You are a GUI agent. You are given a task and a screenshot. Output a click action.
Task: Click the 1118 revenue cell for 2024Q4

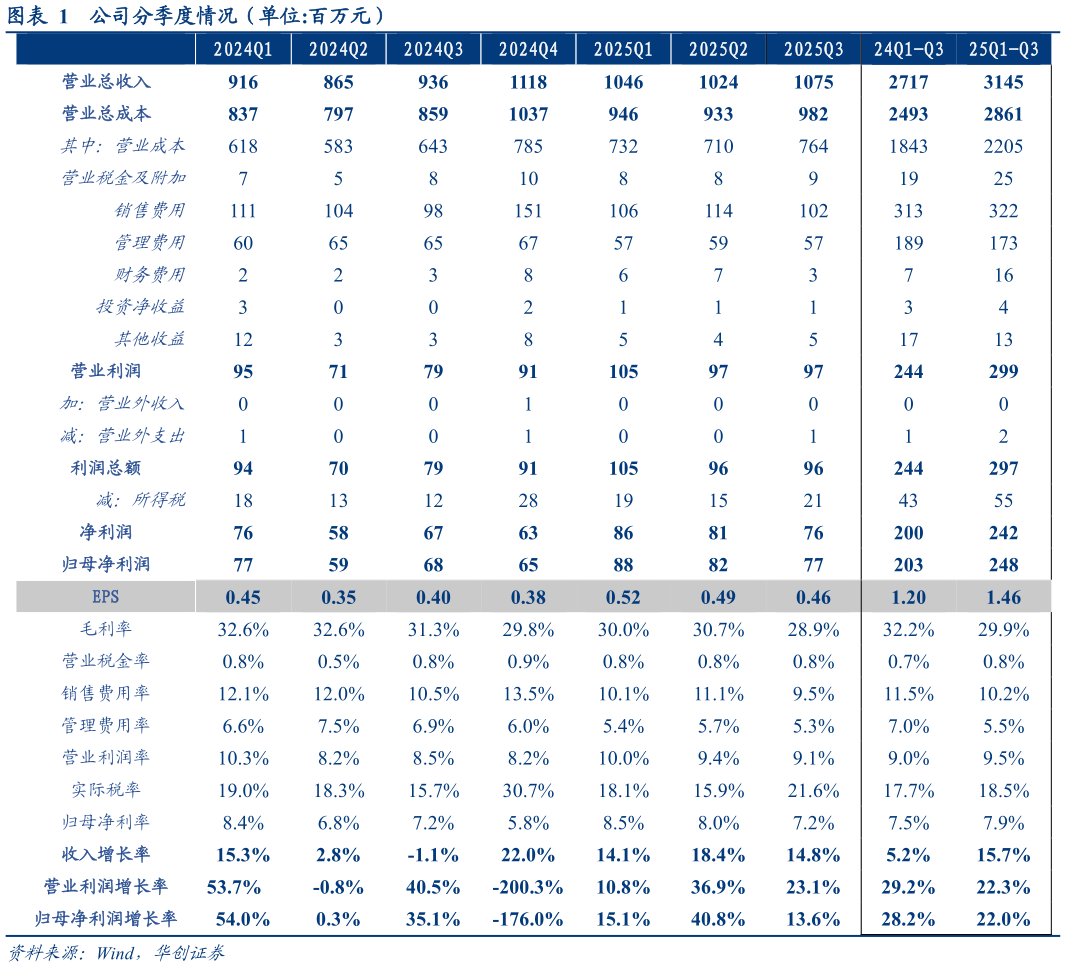528,82
